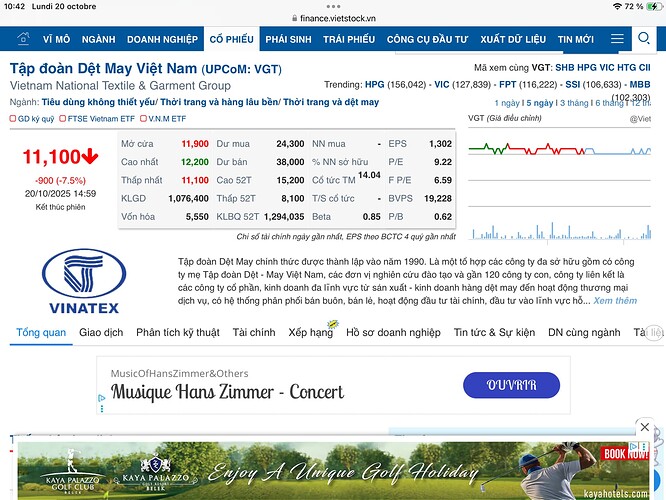Open the TRÁI PHIẾU menu
Screen dimensions: 666x500
click(349, 39)
